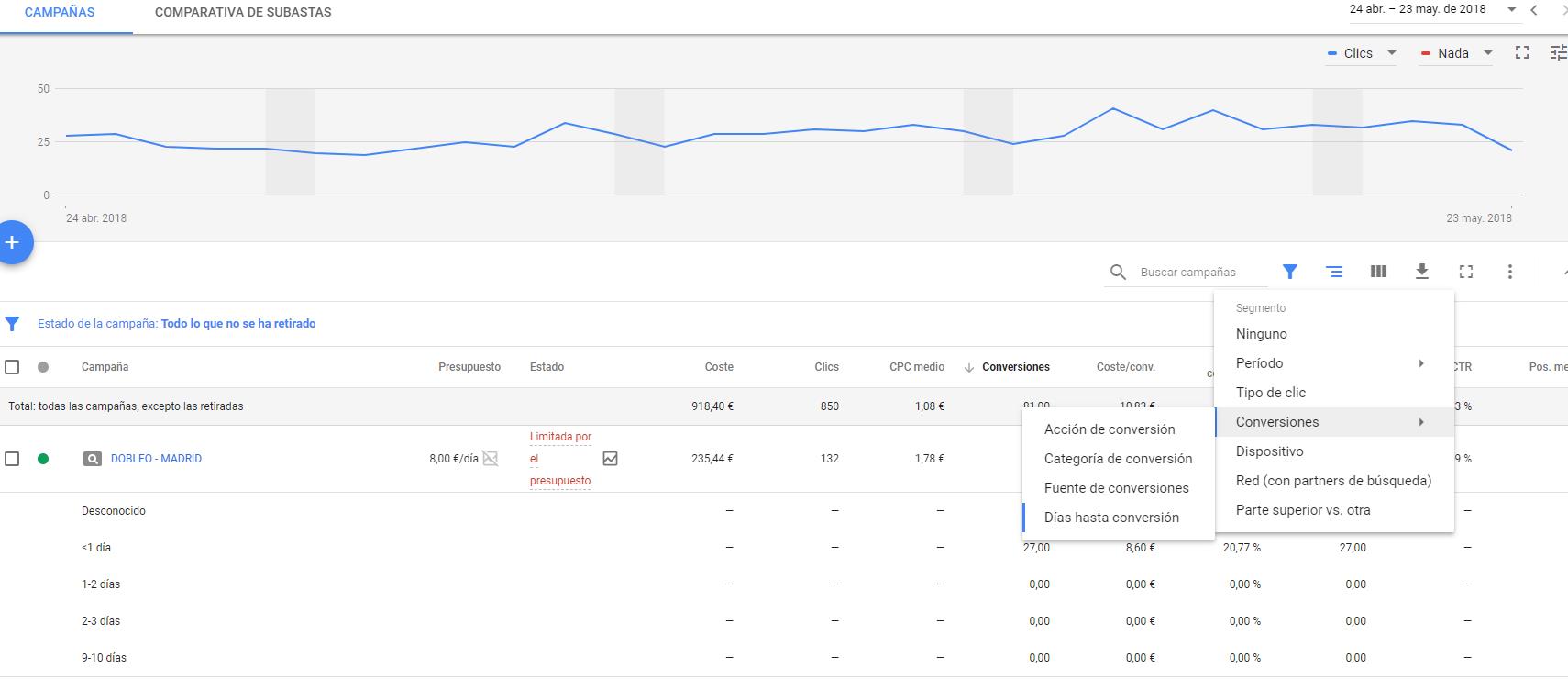This screenshot has height=679, width=1568.
Task: Open chart adjustment settings icon
Action: (x=1558, y=53)
